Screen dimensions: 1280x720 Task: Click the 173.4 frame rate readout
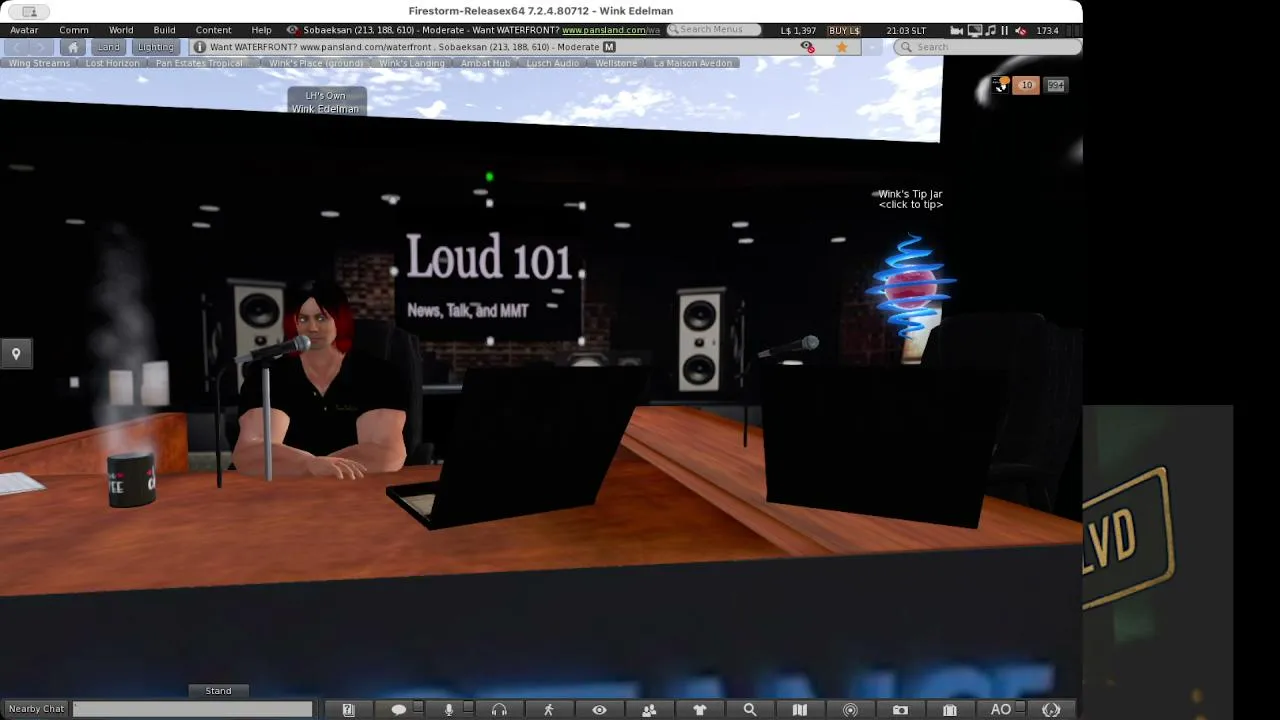click(x=1047, y=31)
